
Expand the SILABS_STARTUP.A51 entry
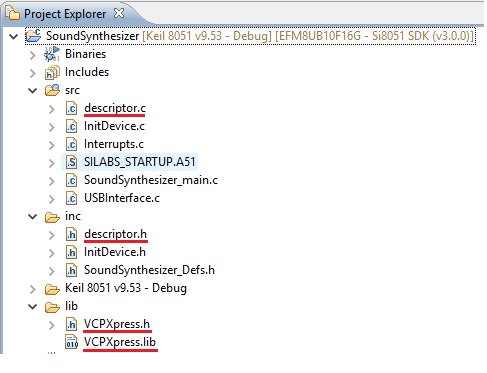pos(52,163)
